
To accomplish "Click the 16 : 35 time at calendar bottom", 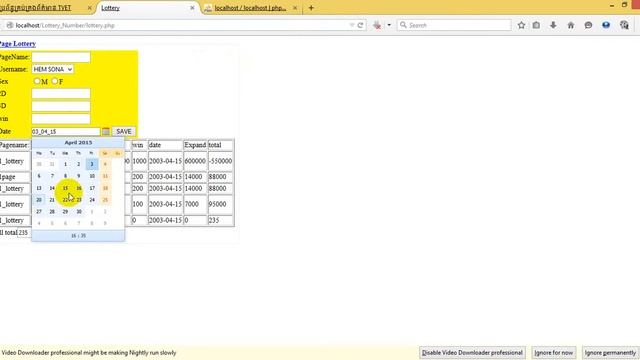I will (x=78, y=236).
